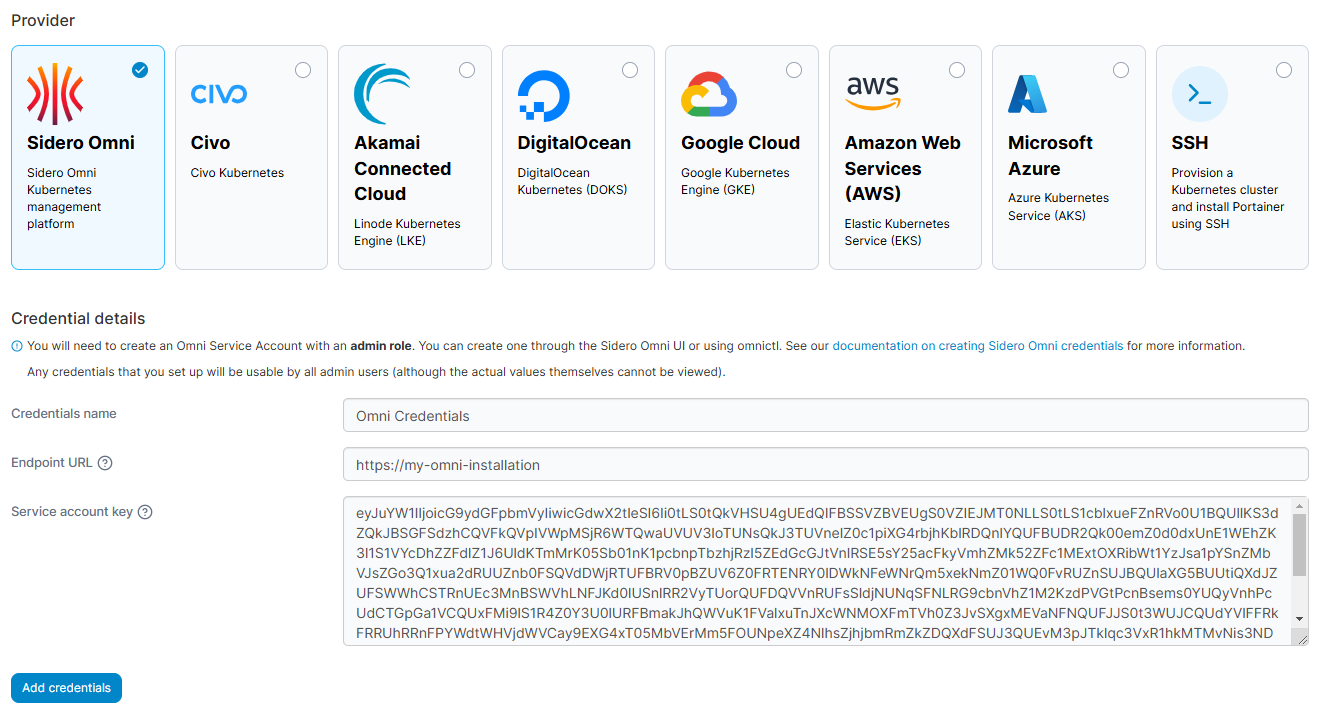This screenshot has height=718, width=1320.
Task: Select the DigitalOcean radio button
Action: pos(630,70)
